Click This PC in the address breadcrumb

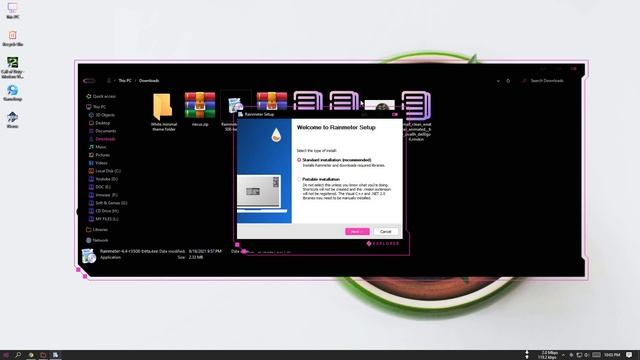[x=125, y=81]
